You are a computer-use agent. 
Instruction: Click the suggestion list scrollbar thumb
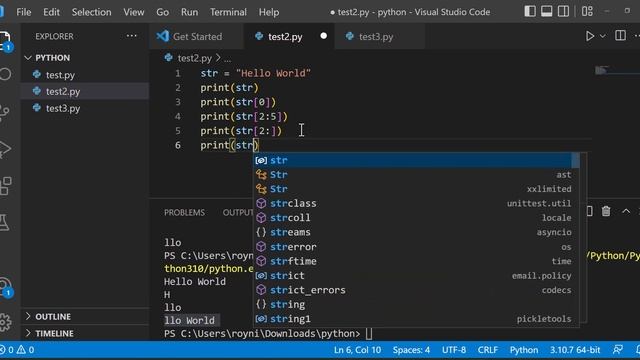point(576,160)
